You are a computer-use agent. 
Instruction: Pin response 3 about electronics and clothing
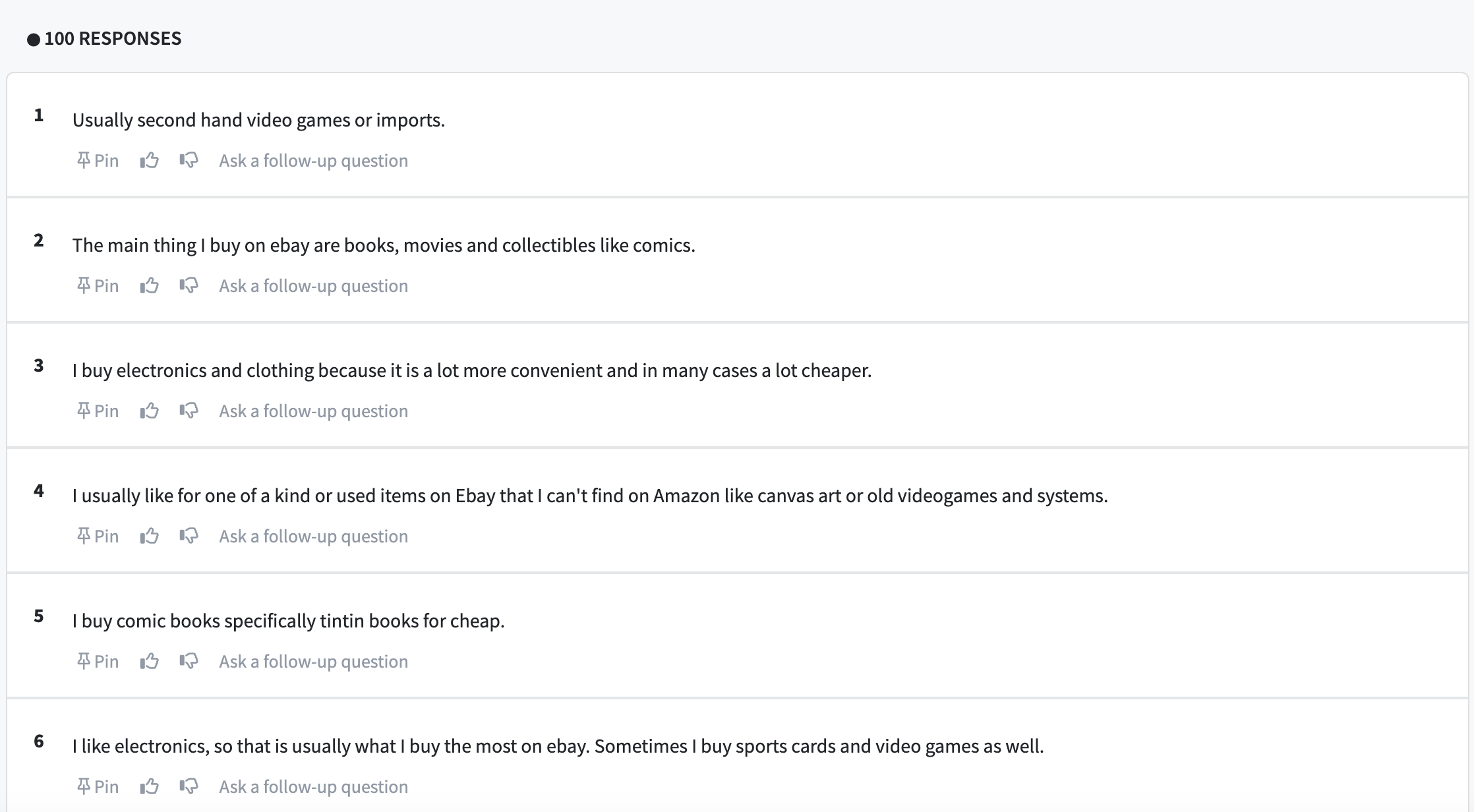click(98, 411)
